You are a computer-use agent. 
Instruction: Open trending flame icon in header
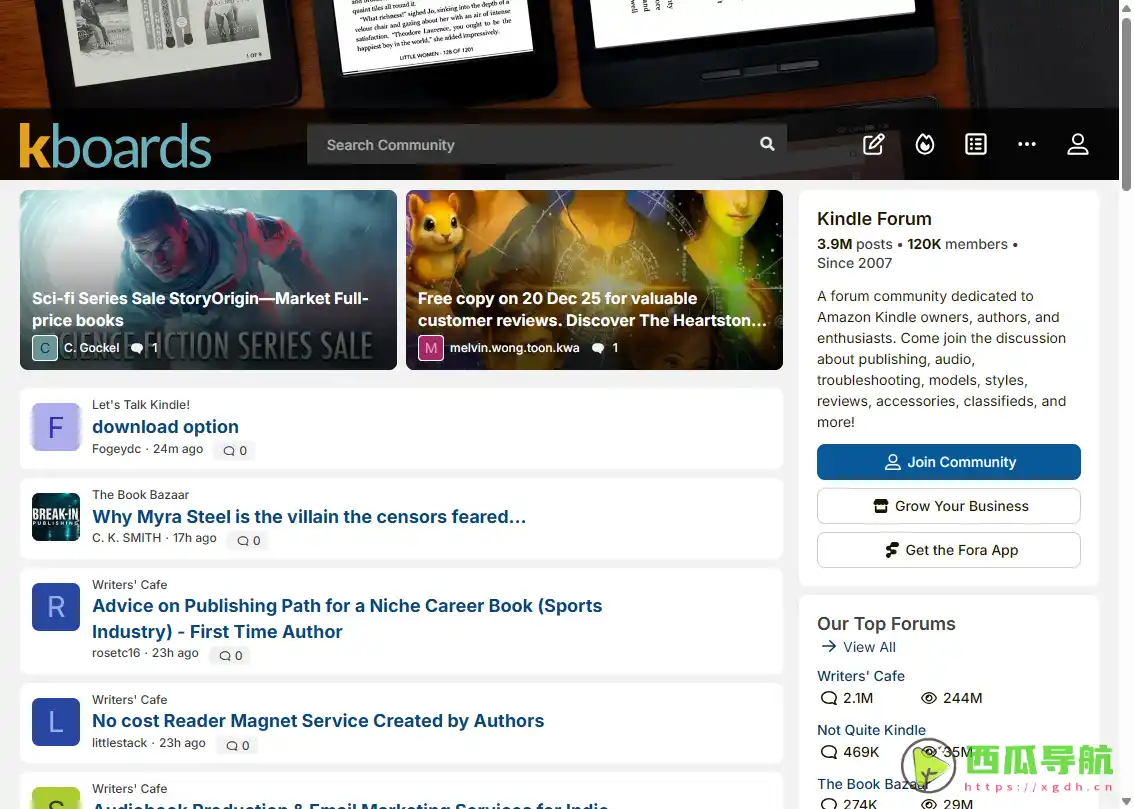[925, 144]
